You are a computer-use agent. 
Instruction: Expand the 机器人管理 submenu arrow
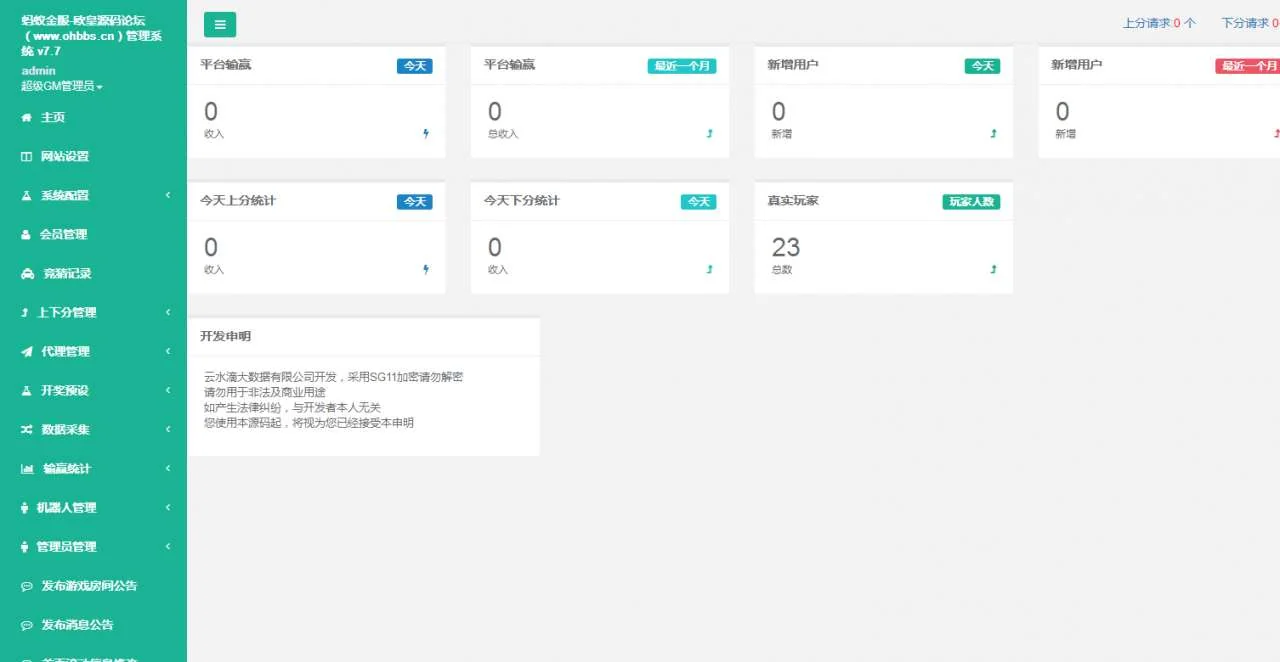tap(168, 508)
